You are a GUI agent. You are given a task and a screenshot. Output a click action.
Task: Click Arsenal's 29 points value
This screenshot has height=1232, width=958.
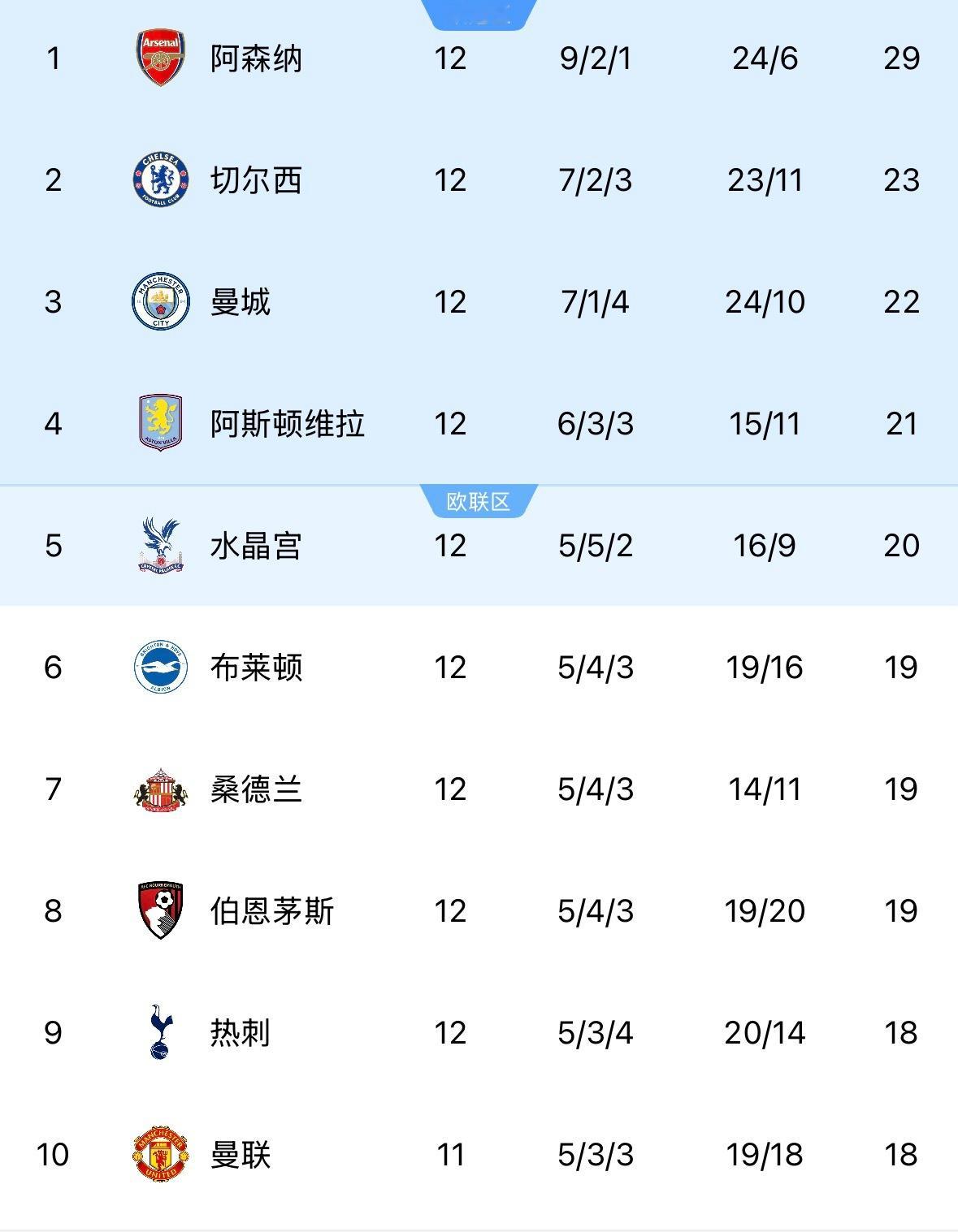click(x=901, y=58)
